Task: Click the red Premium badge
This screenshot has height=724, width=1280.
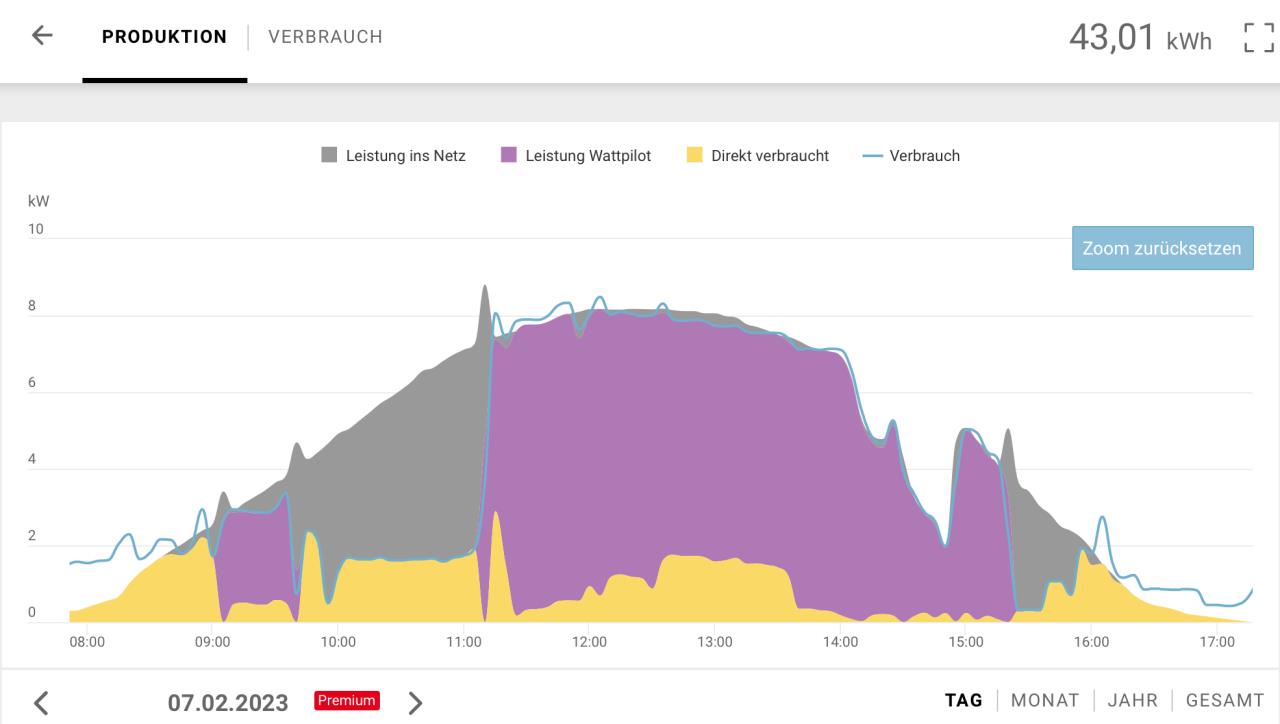Action: point(346,701)
